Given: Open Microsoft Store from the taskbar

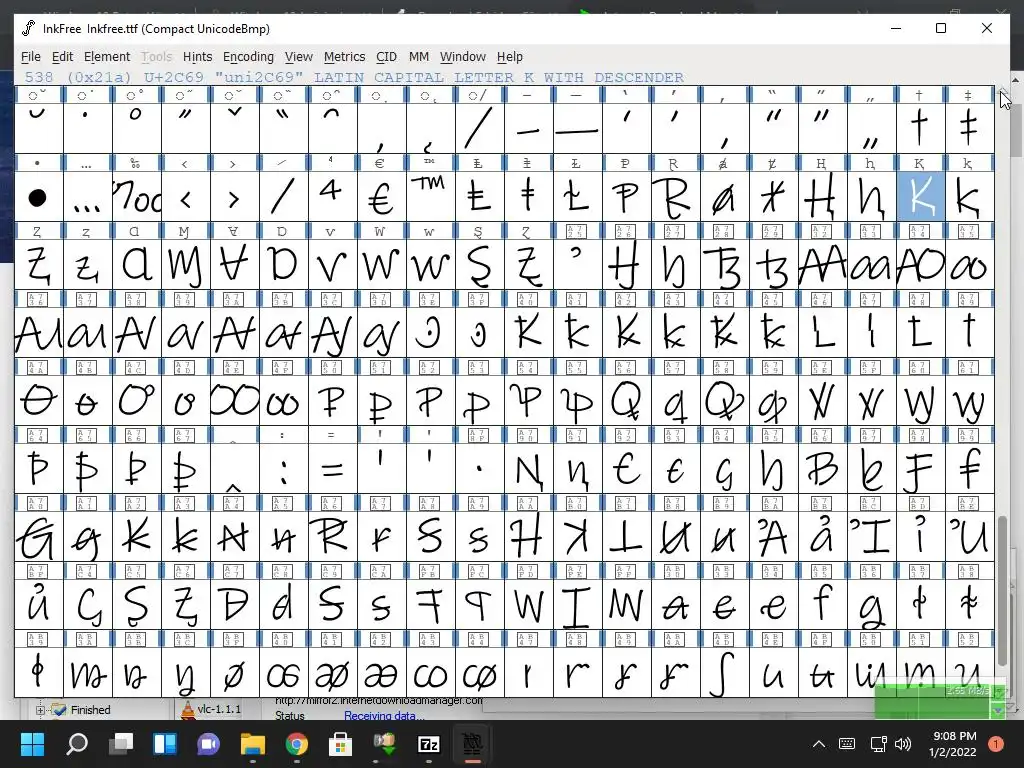Looking at the screenshot, I should pyautogui.click(x=340, y=744).
